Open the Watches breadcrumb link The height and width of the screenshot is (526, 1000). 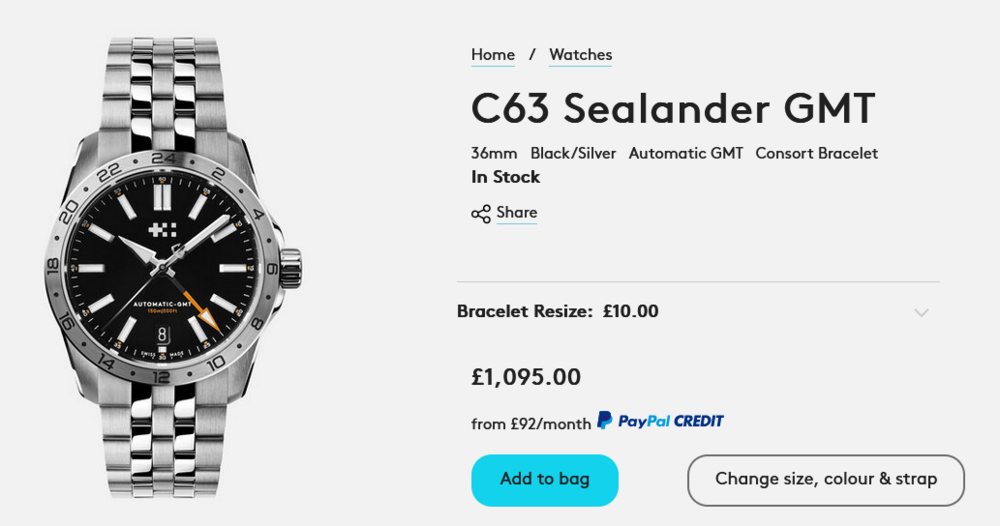pos(580,55)
